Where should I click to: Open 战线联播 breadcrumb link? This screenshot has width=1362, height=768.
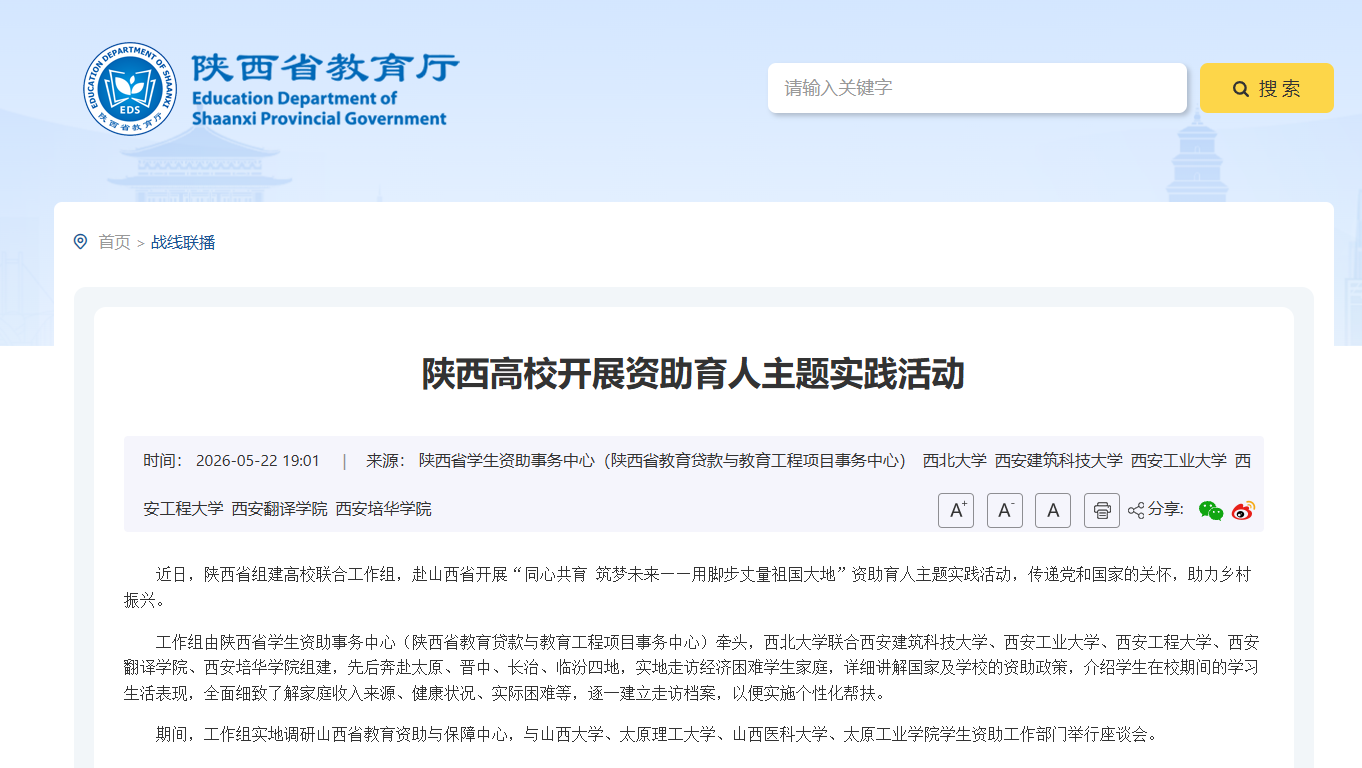(x=183, y=242)
